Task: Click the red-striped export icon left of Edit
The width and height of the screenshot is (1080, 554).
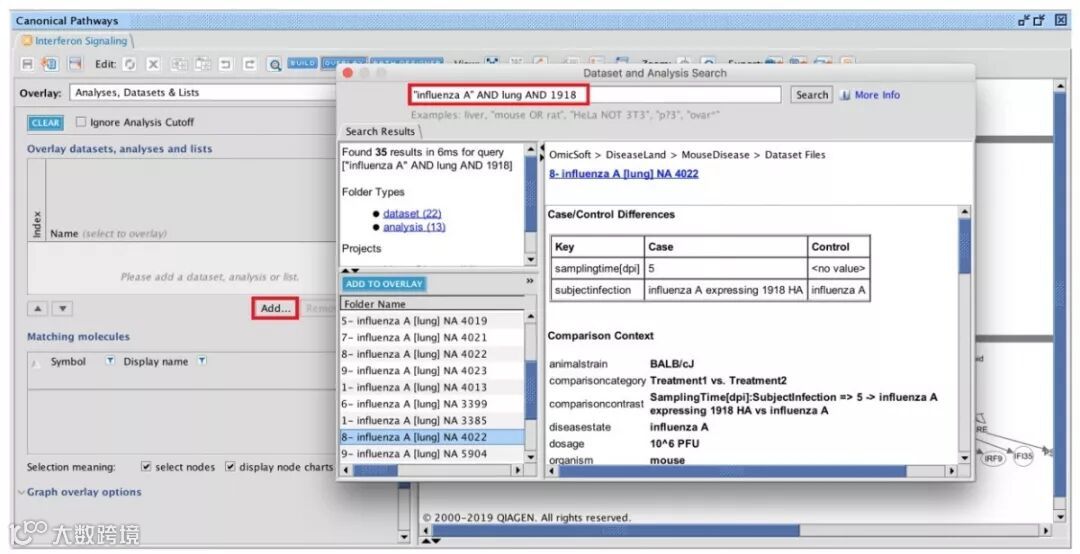Action: (75, 64)
